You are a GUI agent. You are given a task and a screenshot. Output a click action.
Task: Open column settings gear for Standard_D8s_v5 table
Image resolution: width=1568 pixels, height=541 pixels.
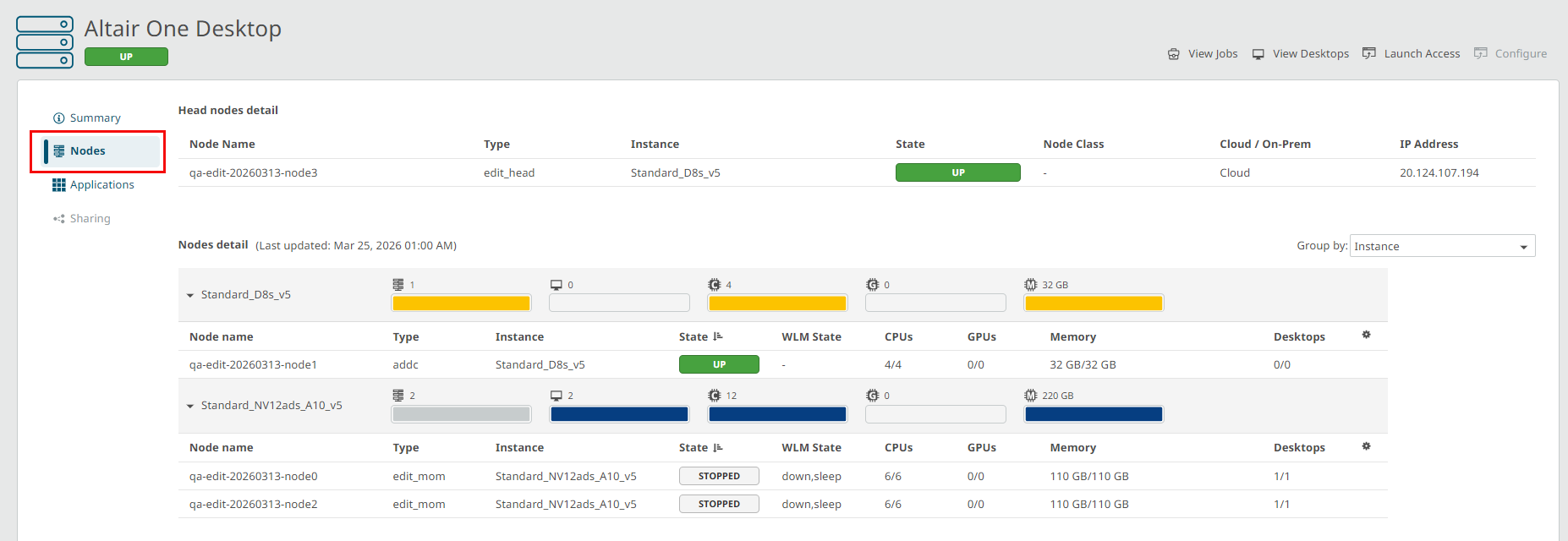(x=1366, y=336)
